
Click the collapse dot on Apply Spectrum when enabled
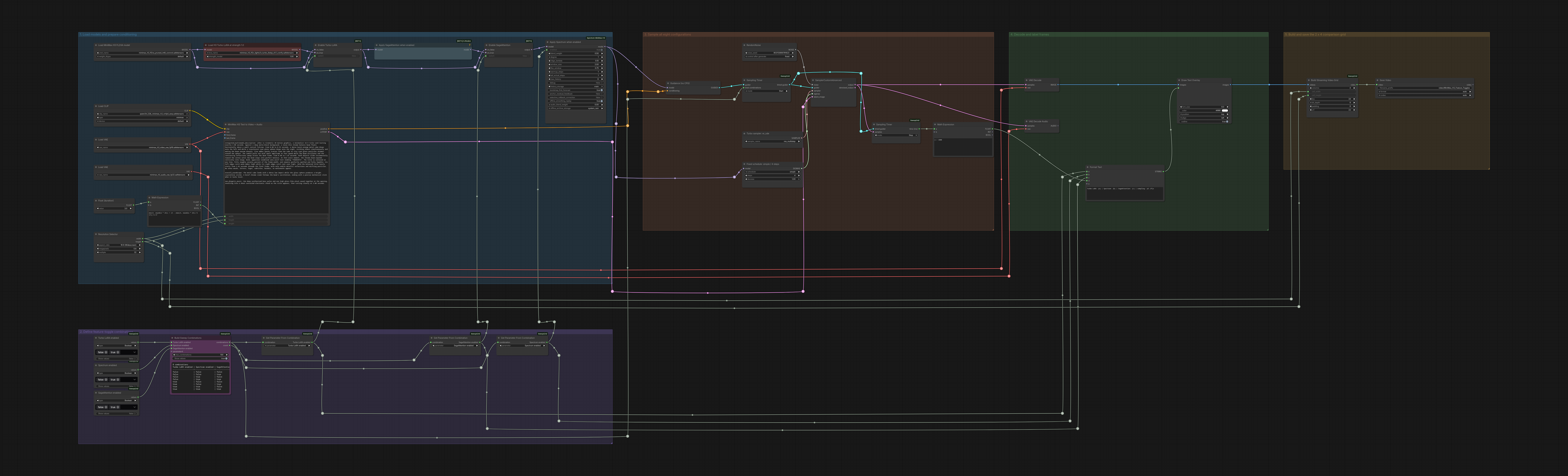[548, 42]
